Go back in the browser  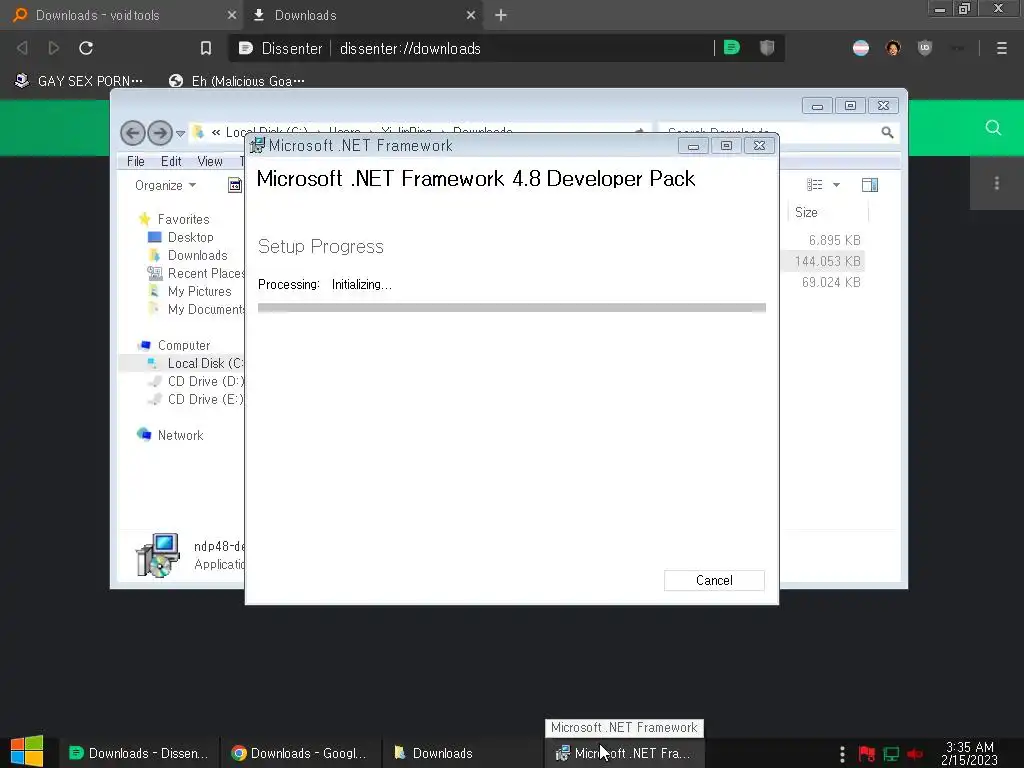click(x=22, y=48)
